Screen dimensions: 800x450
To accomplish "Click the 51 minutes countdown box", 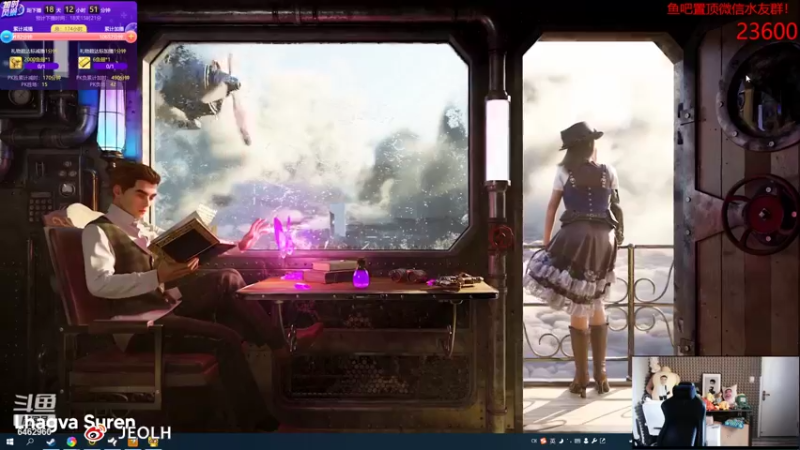I will [x=93, y=10].
